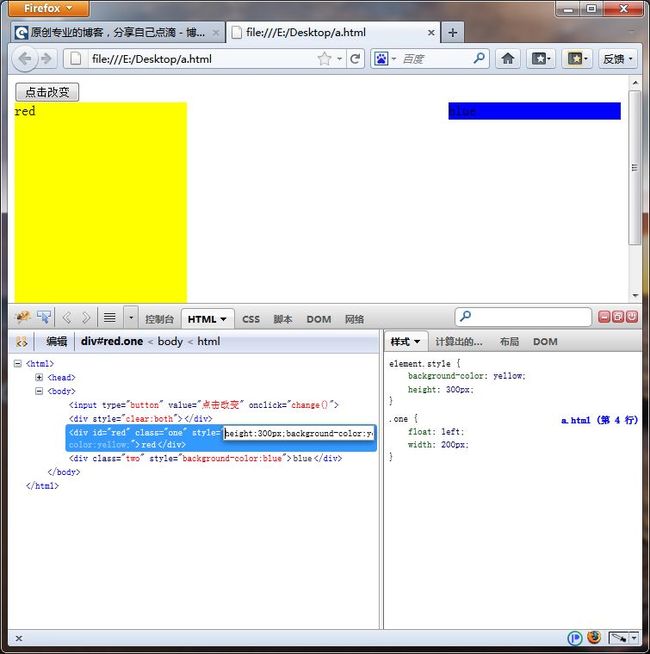Deactivate Firebug with power icon
The image size is (650, 654).
tap(632, 317)
